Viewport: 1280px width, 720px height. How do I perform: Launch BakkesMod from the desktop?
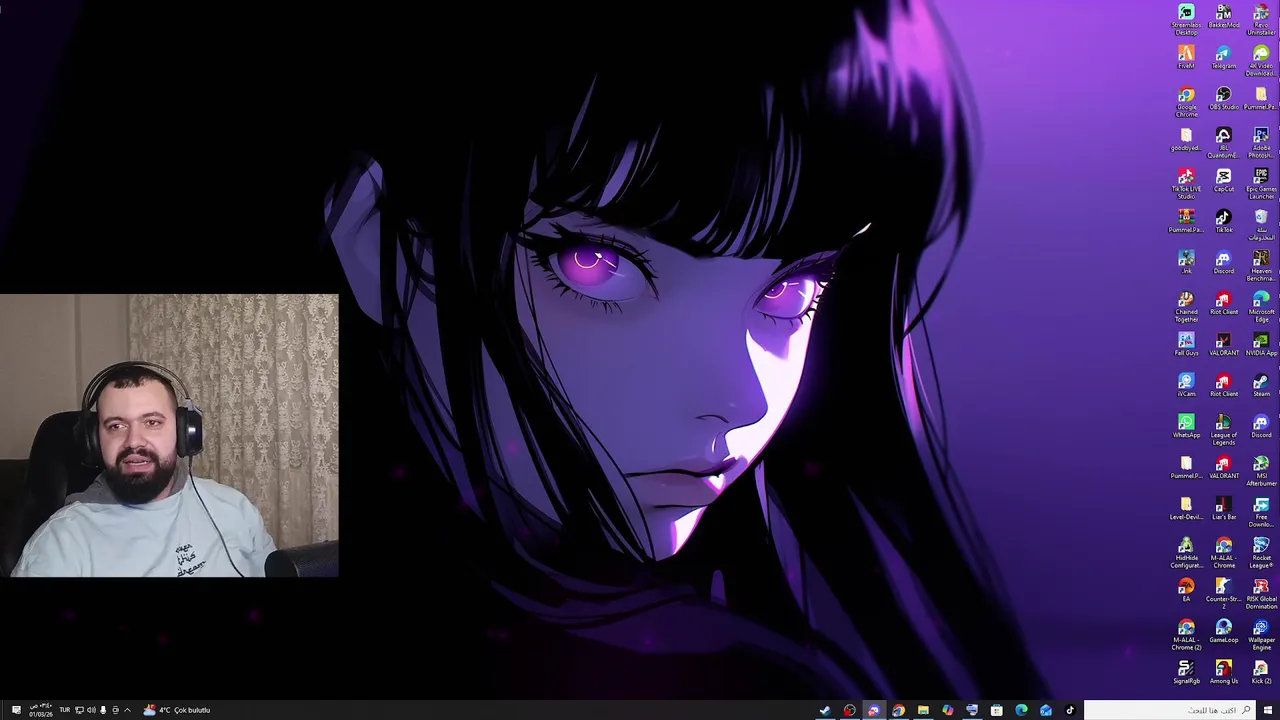(x=1224, y=17)
